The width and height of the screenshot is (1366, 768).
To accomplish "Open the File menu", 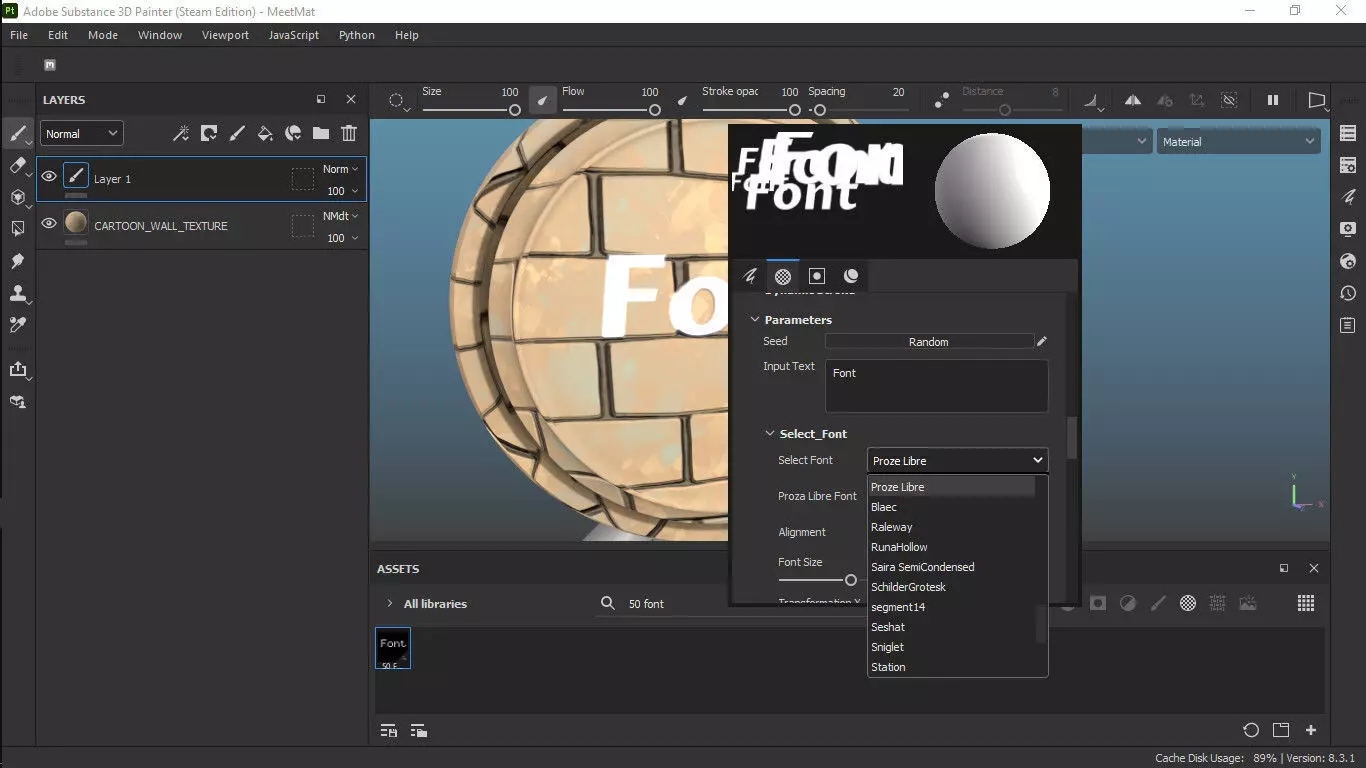I will pyautogui.click(x=19, y=35).
